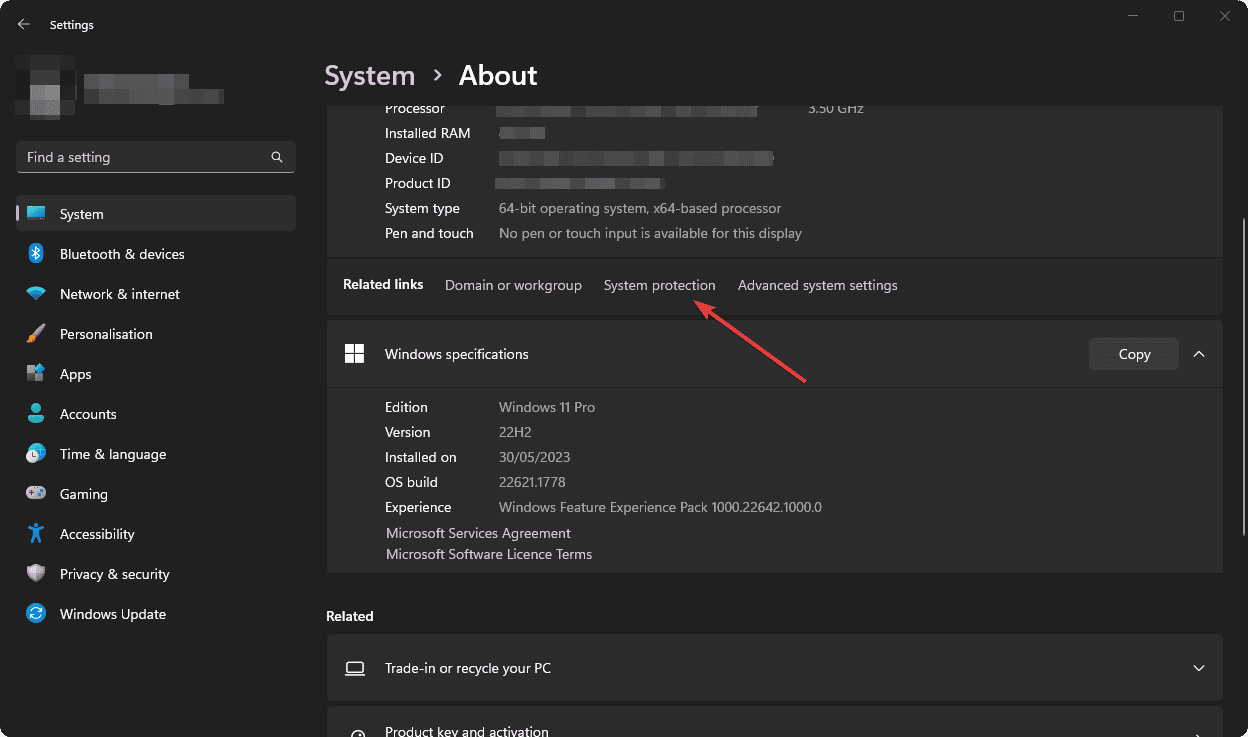
Task: Open System protection link
Action: [659, 285]
